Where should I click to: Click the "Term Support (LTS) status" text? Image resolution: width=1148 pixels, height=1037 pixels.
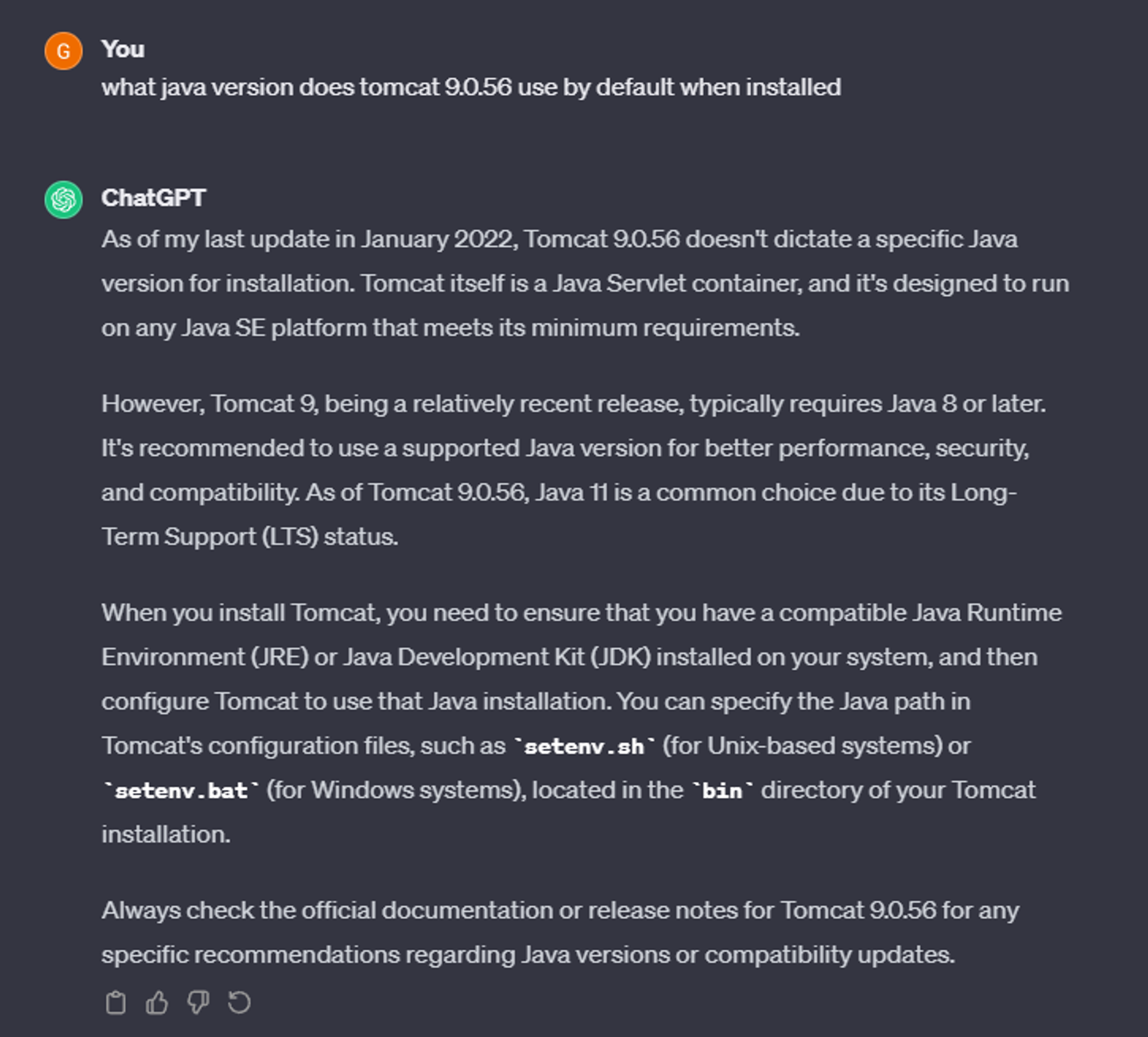tap(250, 537)
